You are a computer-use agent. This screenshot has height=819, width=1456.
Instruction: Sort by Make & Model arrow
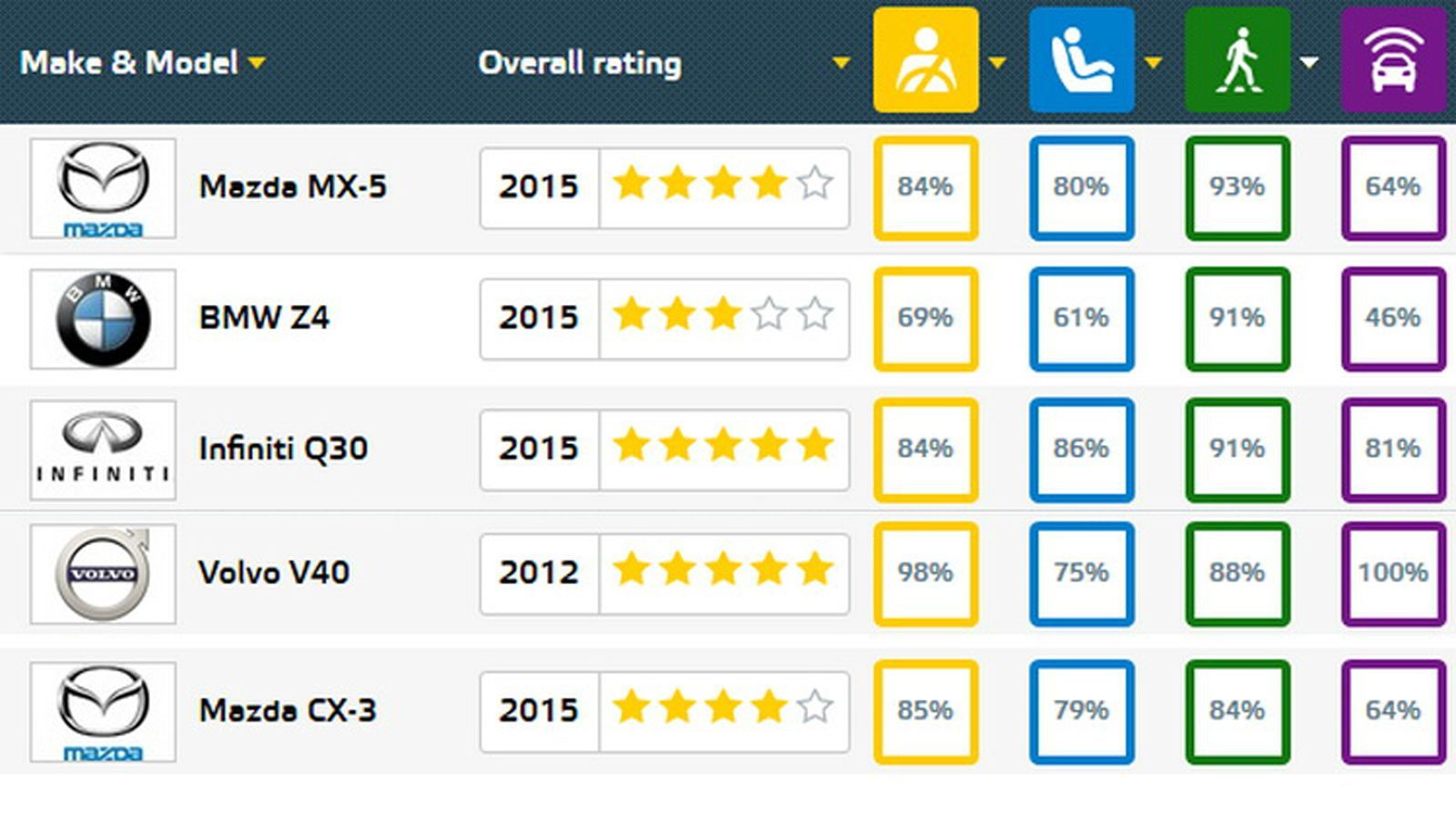tap(257, 63)
